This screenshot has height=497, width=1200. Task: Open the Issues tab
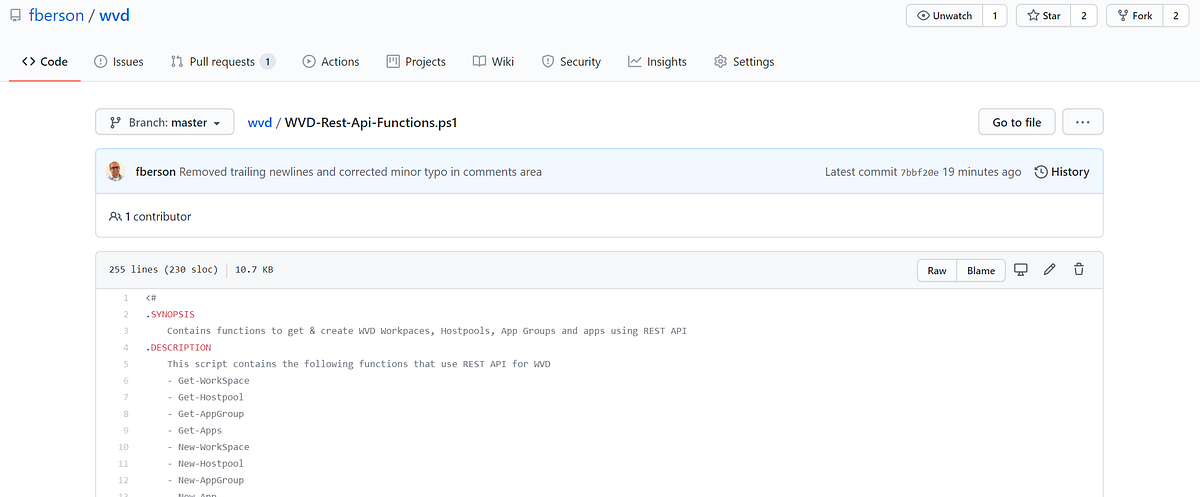[119, 61]
